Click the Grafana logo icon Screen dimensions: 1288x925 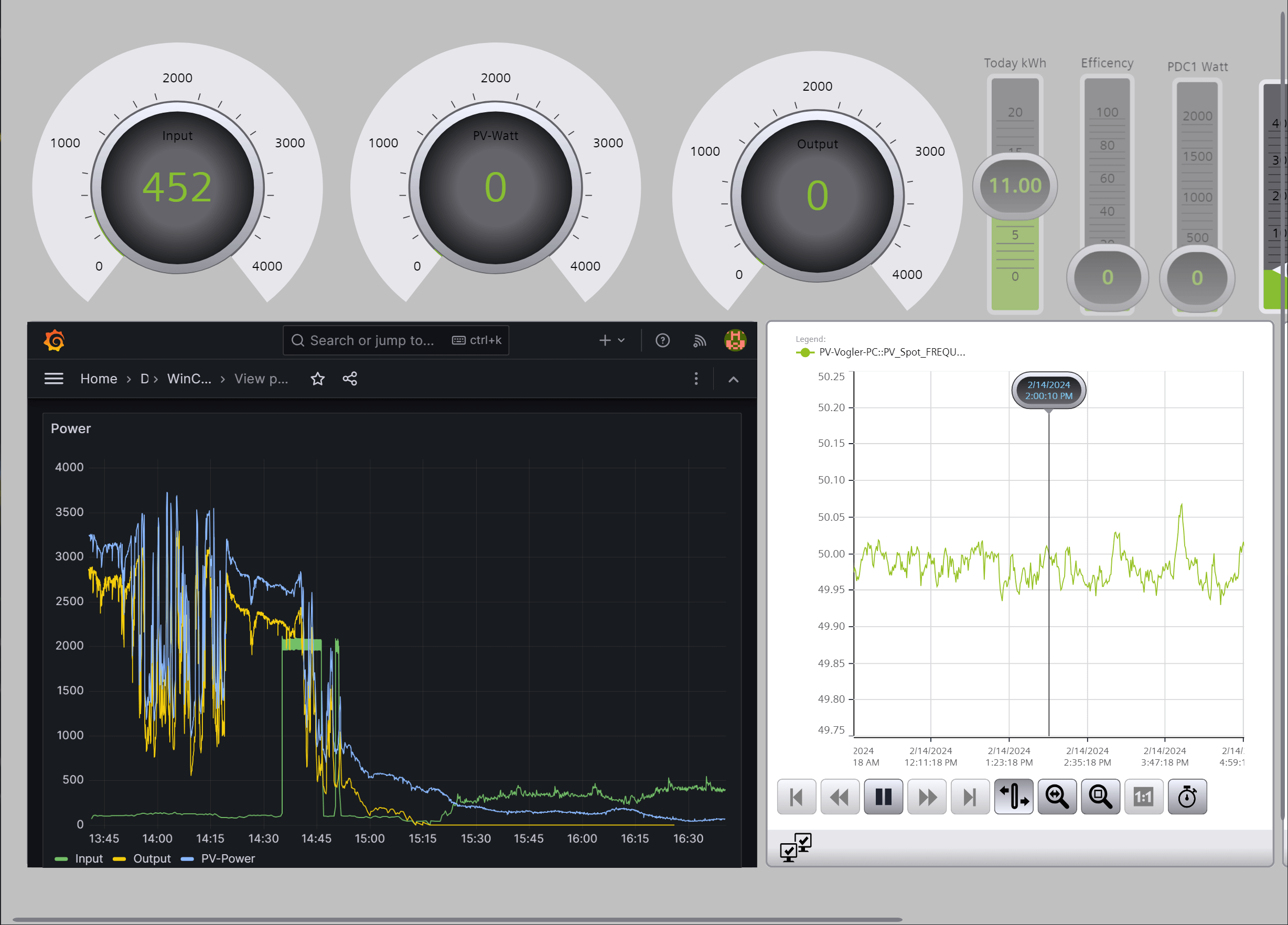[x=54, y=340]
